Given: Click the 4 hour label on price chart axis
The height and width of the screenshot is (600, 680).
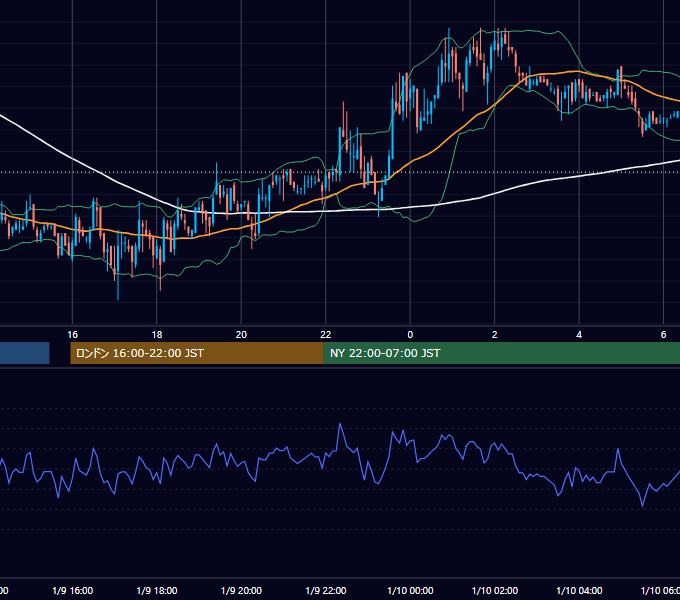Looking at the screenshot, I should 579,335.
